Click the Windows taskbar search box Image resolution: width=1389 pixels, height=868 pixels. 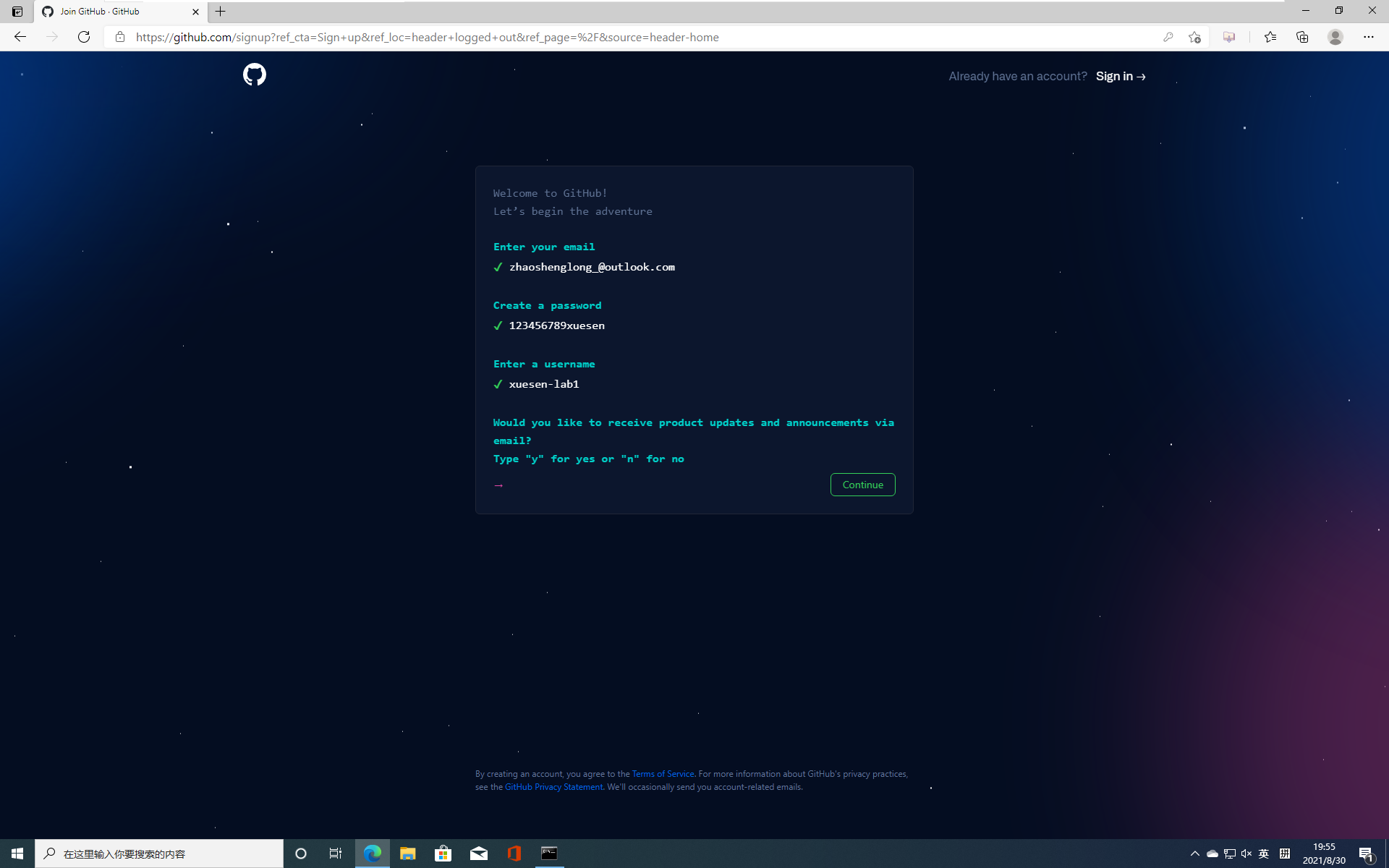coord(159,854)
